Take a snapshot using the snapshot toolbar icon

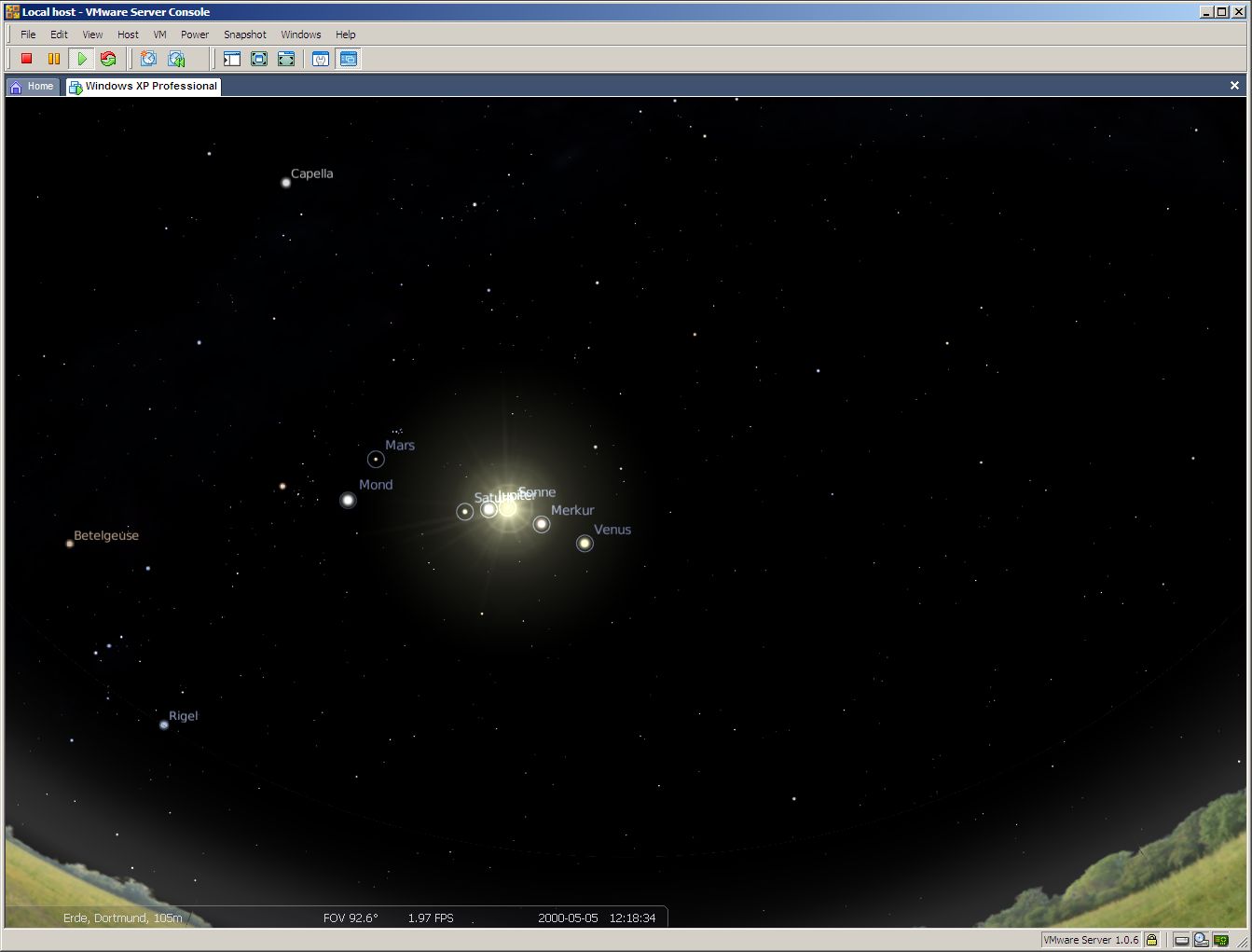(148, 59)
